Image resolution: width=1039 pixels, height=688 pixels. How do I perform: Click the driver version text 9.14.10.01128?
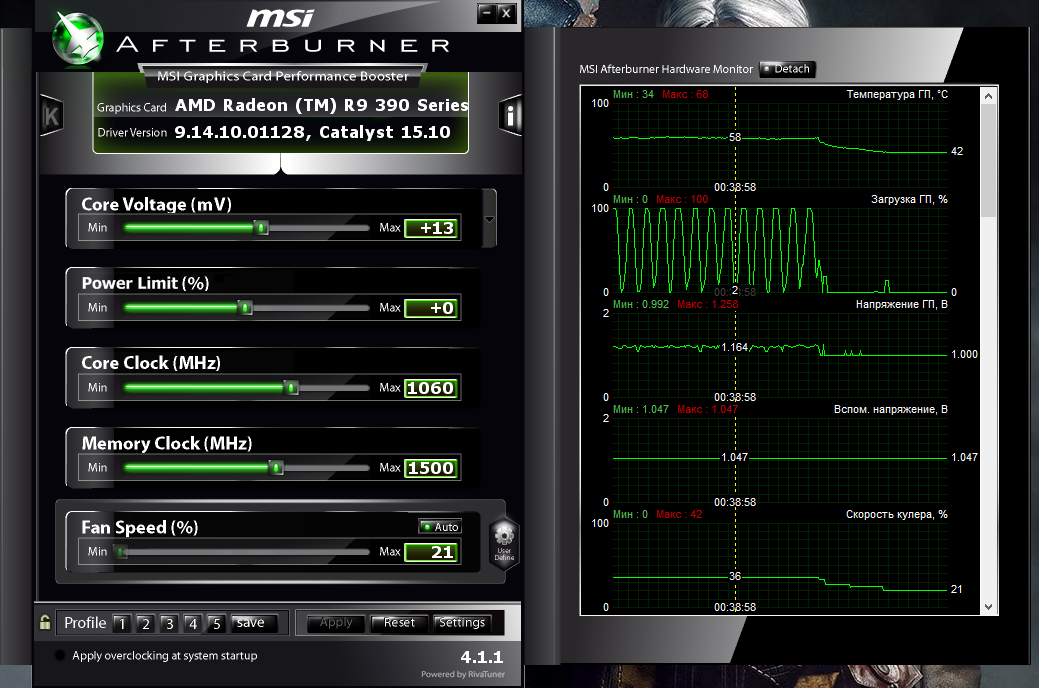pyautogui.click(x=241, y=132)
